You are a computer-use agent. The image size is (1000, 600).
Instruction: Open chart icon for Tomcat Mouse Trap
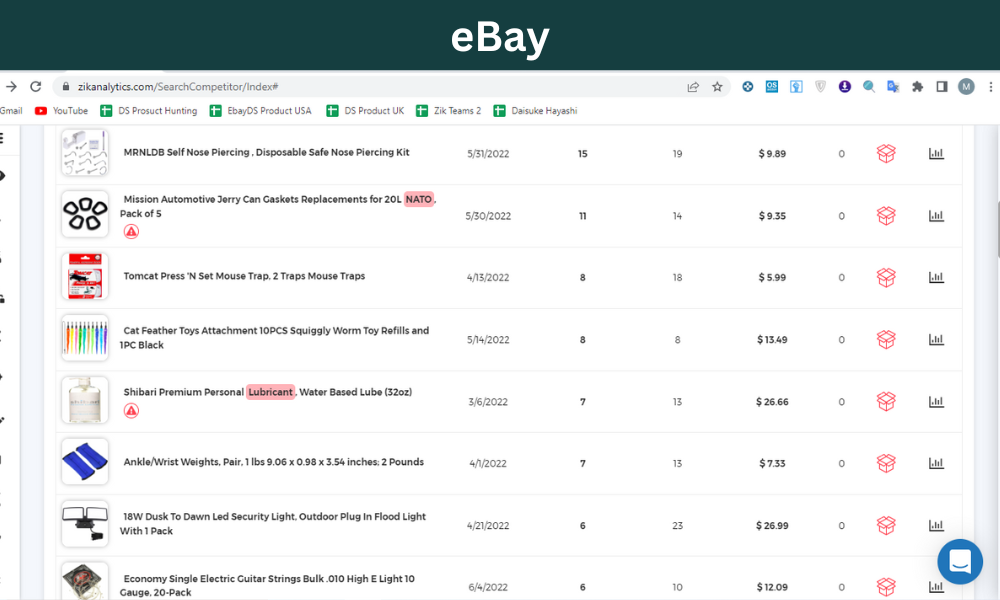[x=936, y=277]
